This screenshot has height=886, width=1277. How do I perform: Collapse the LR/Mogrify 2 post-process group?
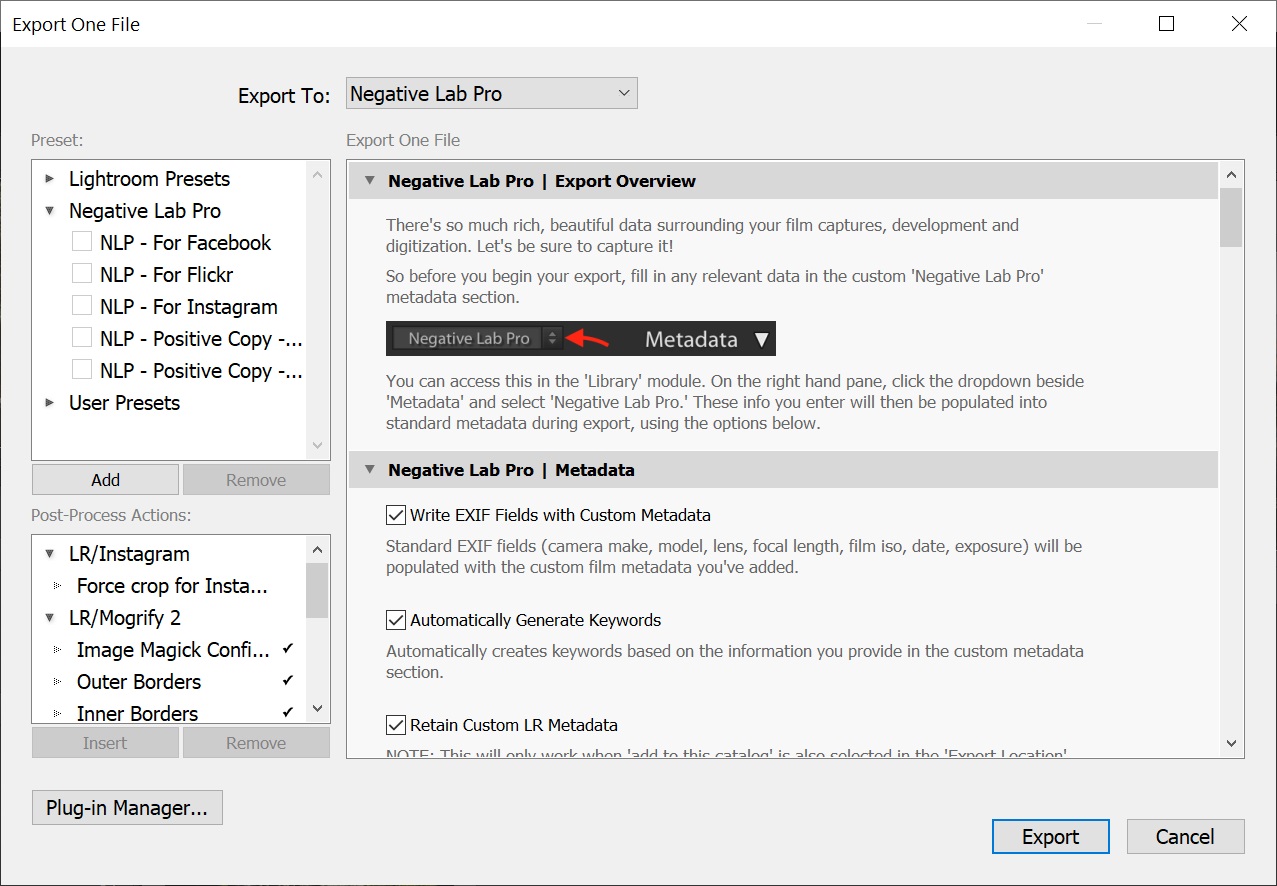click(50, 618)
